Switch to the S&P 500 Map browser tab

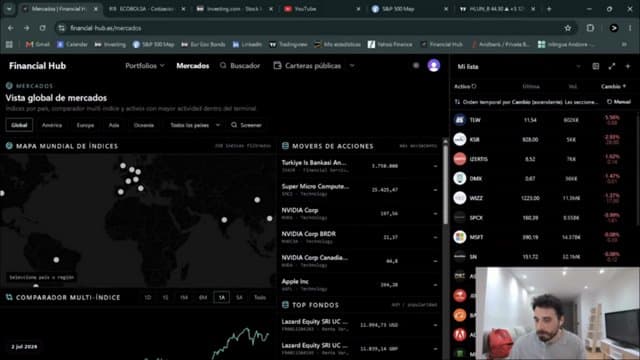point(409,9)
